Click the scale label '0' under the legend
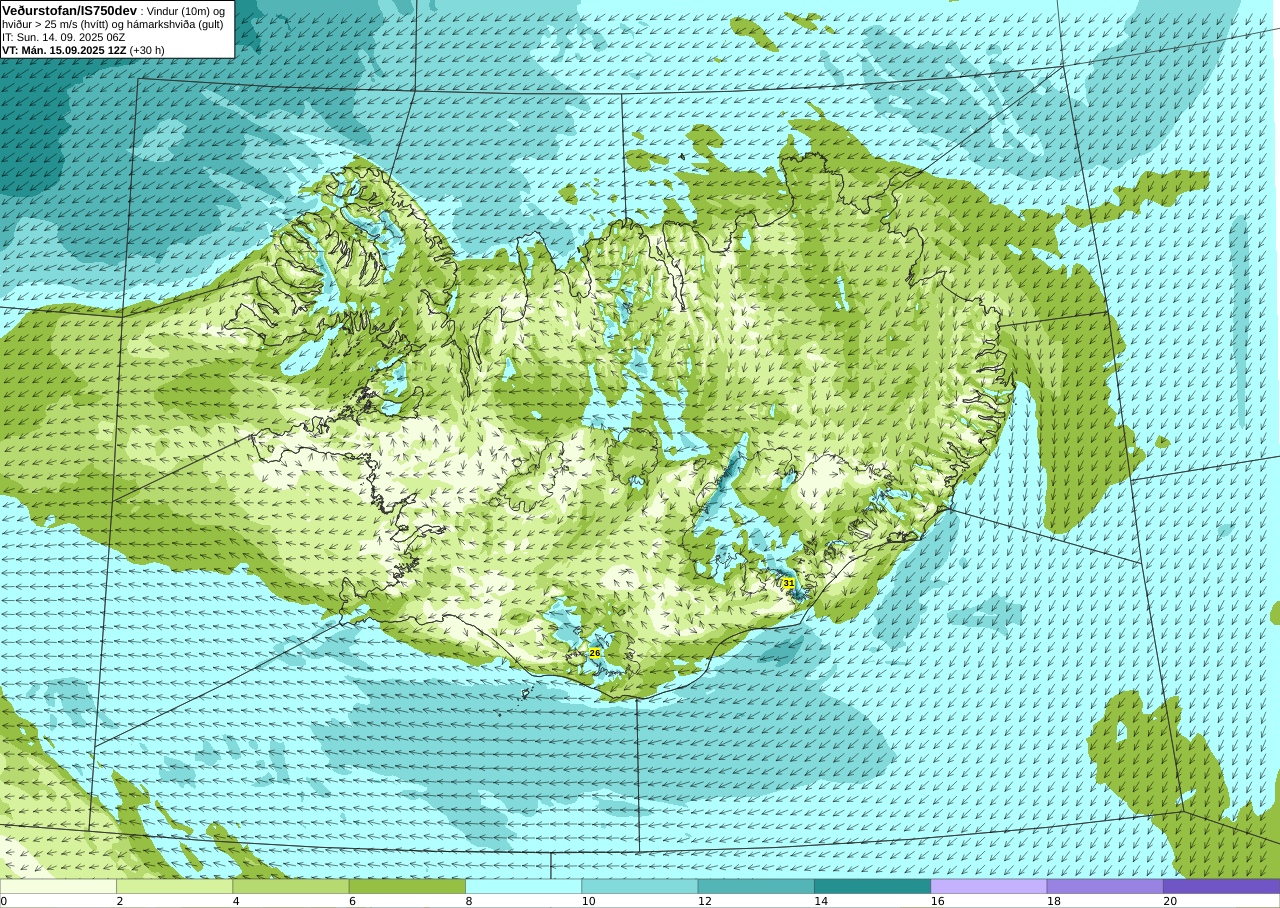This screenshot has height=908, width=1280. coord(4,901)
